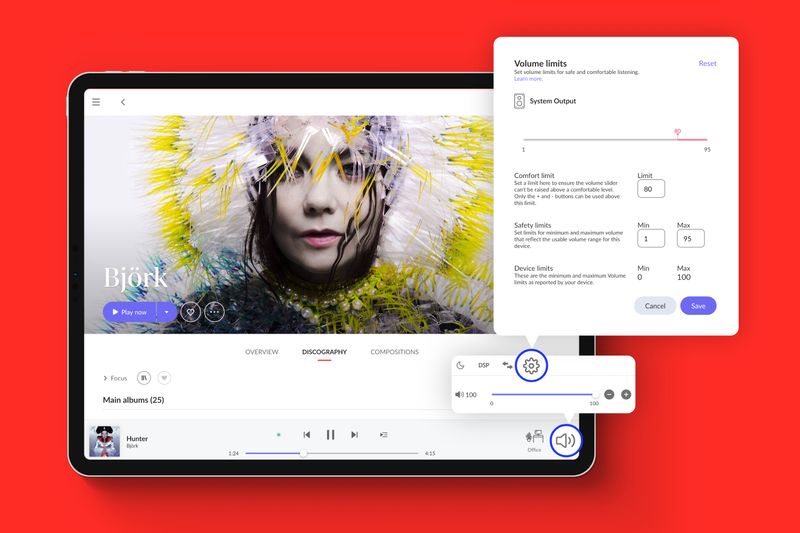Click the Device limits Min value 0
This screenshot has width=800, height=533.
coord(640,277)
